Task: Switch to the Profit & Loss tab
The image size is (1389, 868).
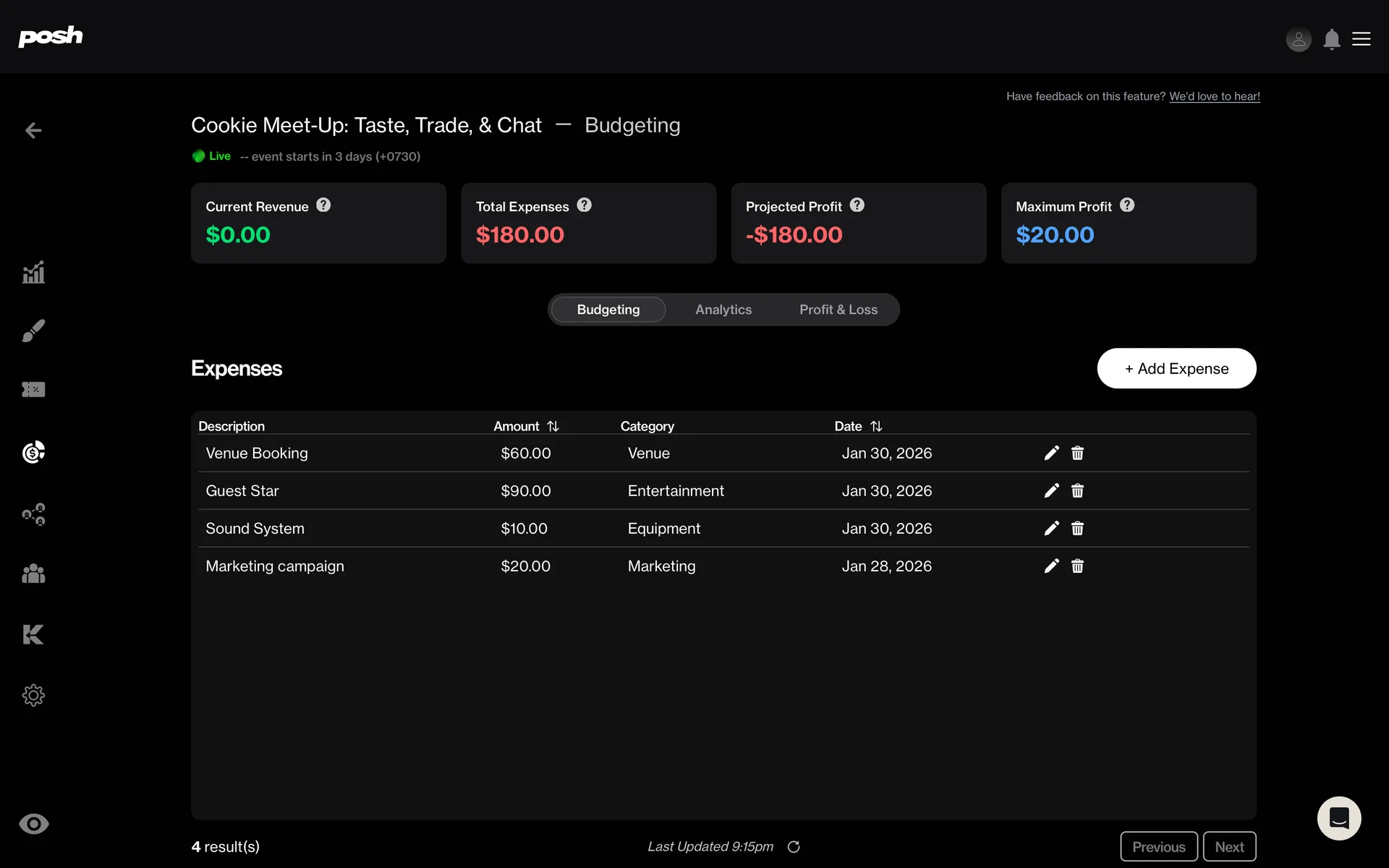Action: pyautogui.click(x=838, y=310)
